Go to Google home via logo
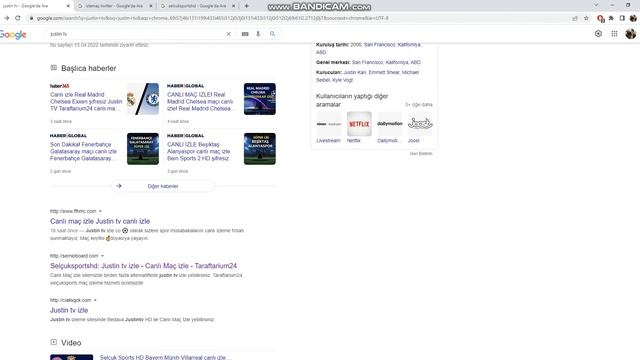The height and width of the screenshot is (360, 640). point(13,35)
